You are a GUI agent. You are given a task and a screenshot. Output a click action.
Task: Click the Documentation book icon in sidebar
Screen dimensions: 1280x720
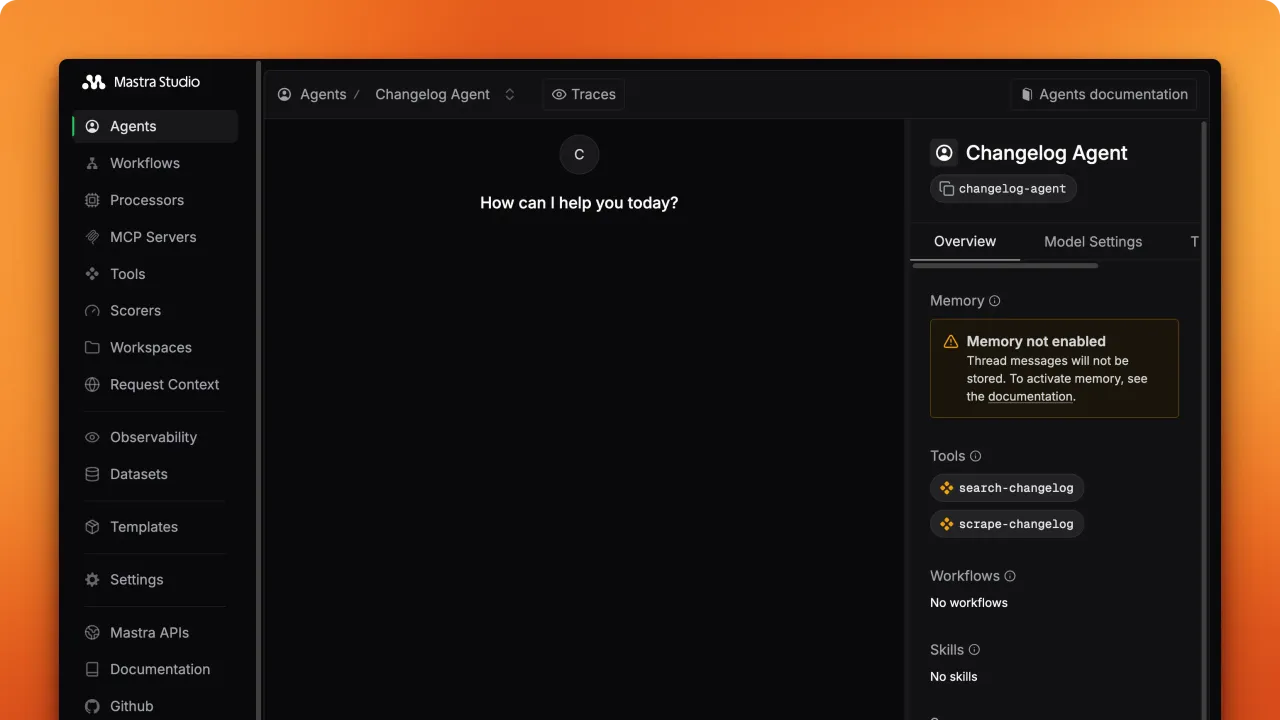point(92,670)
